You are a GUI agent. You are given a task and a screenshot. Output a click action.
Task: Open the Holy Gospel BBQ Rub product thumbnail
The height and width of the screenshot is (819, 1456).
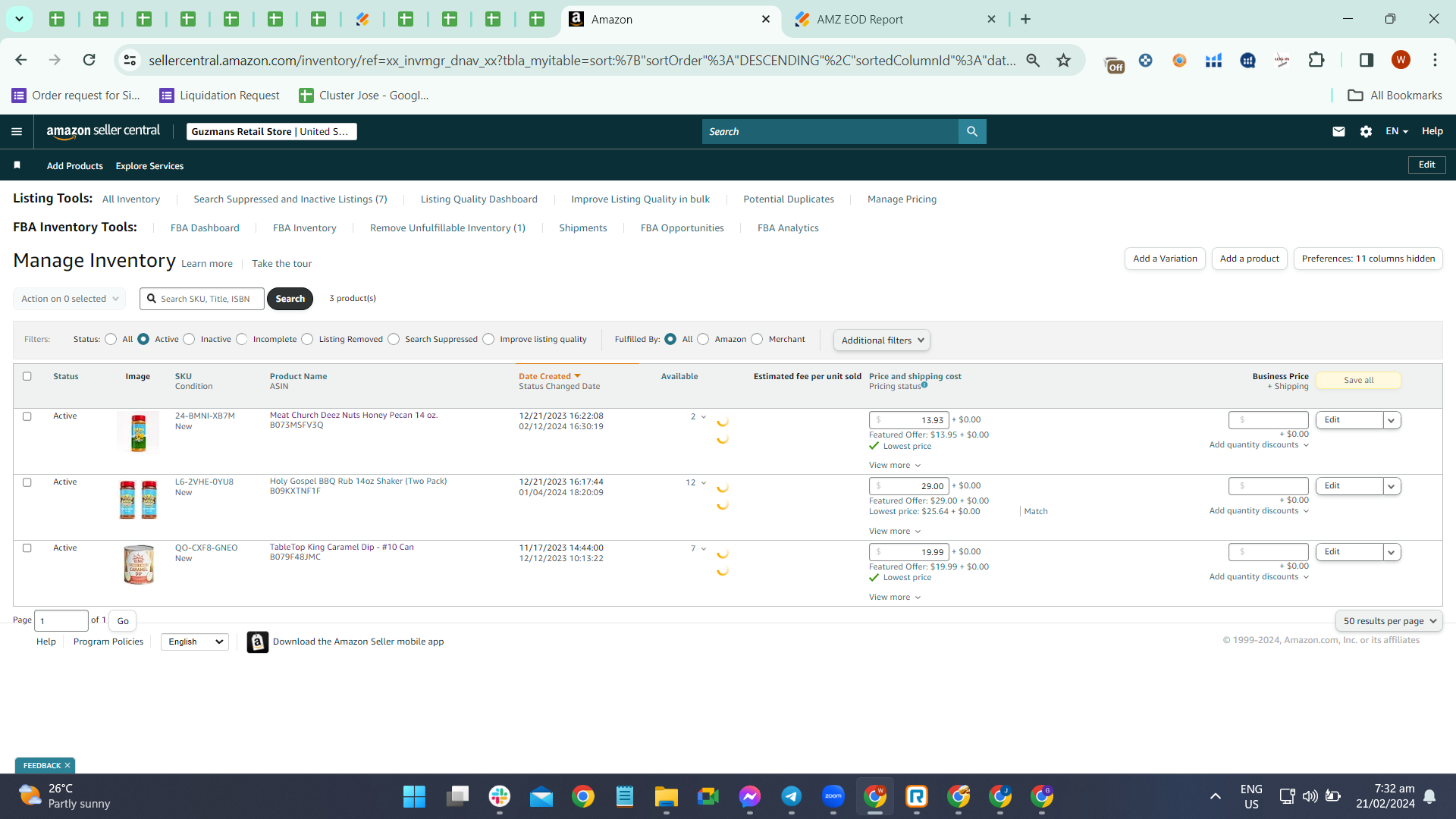(x=138, y=500)
